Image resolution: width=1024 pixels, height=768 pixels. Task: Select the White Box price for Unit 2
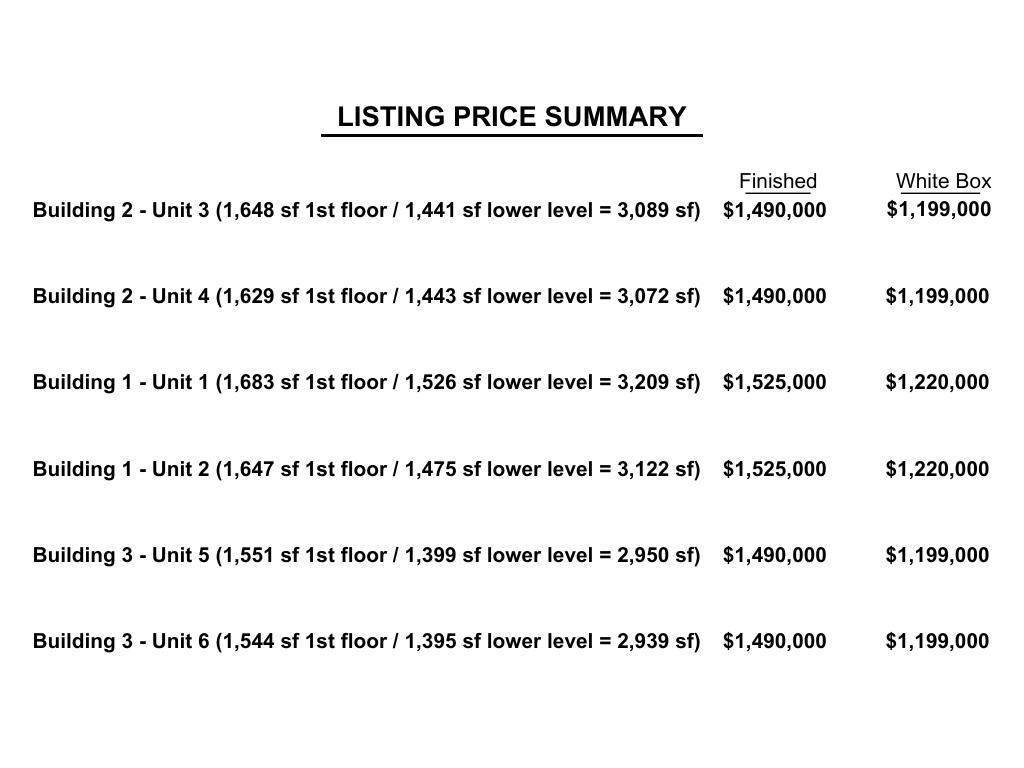click(x=937, y=469)
